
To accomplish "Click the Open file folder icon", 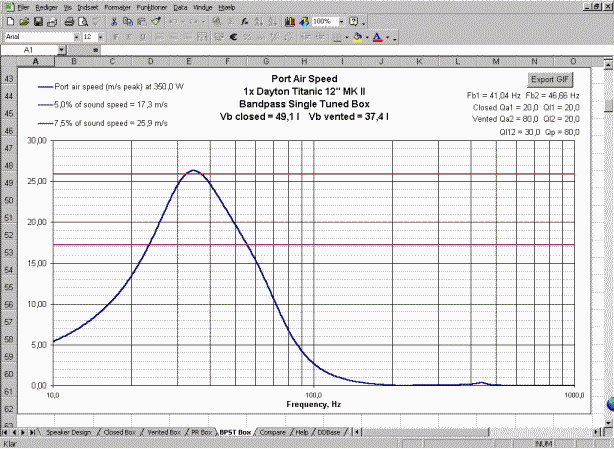I will 24,21.
